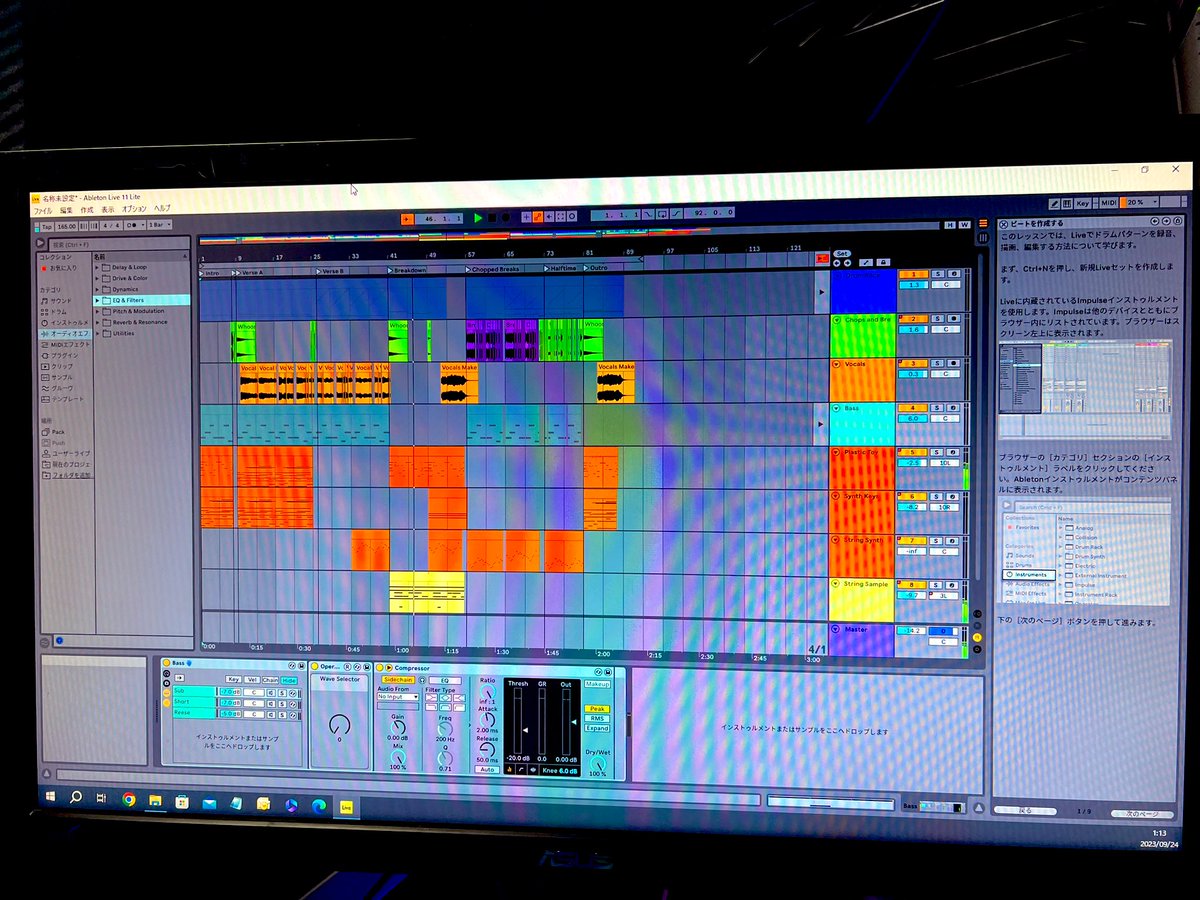Expand the Dynamics folder
The height and width of the screenshot is (900, 1200).
coord(98,289)
